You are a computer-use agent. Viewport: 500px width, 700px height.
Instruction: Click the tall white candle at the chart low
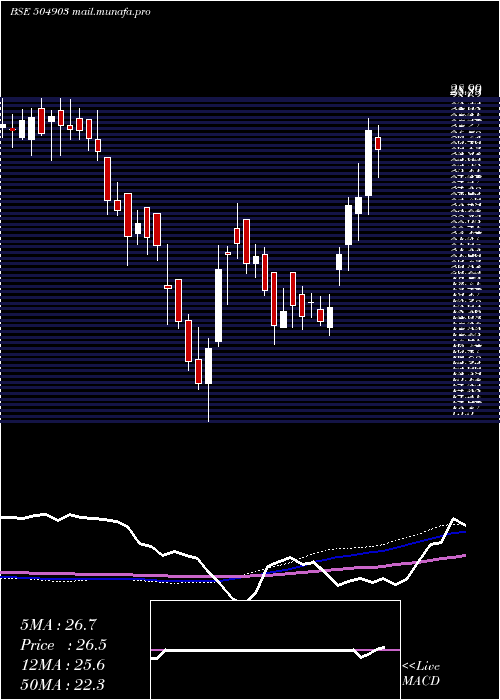tap(208, 366)
